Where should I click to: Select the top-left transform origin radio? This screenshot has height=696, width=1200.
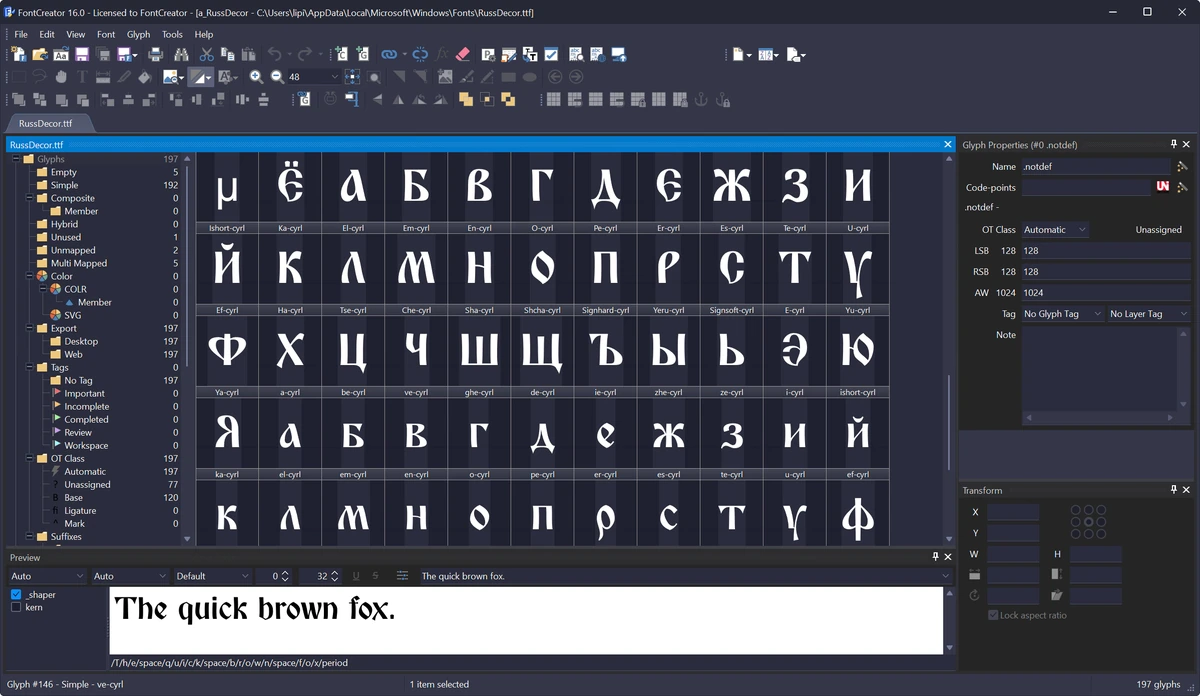pos(1075,509)
